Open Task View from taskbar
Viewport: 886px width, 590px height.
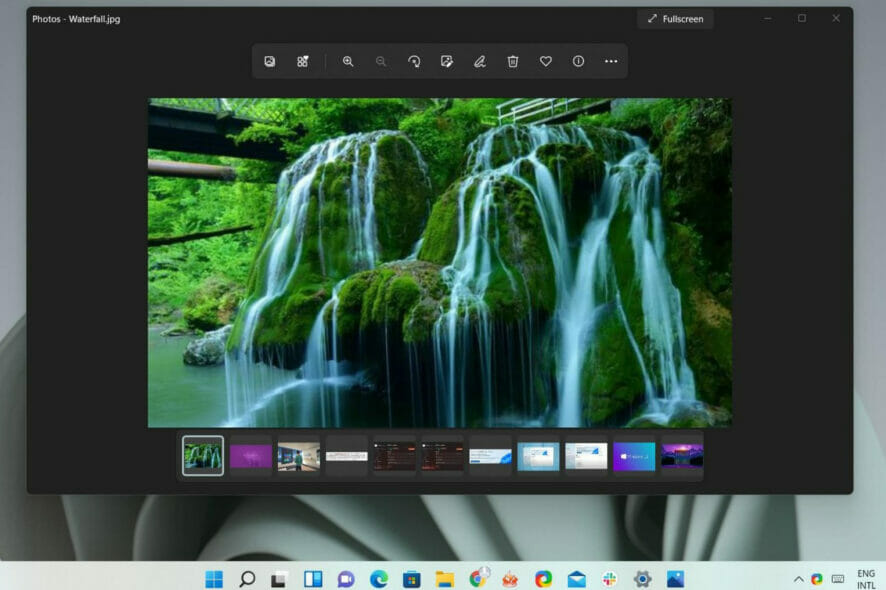click(279, 579)
